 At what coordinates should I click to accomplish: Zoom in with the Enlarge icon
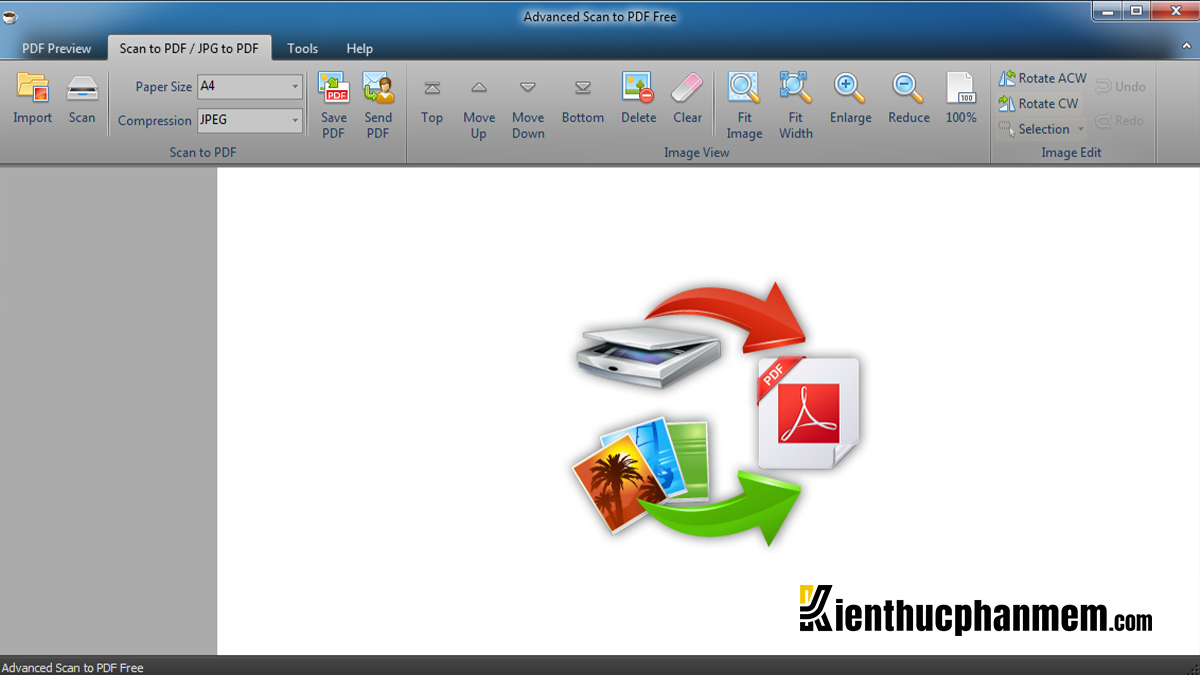[850, 87]
